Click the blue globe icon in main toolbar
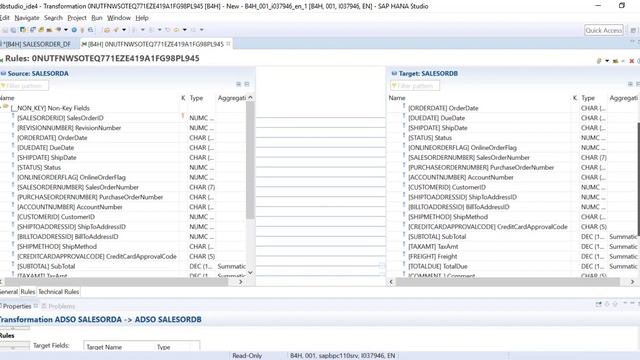The width and height of the screenshot is (640, 360). tap(74, 30)
